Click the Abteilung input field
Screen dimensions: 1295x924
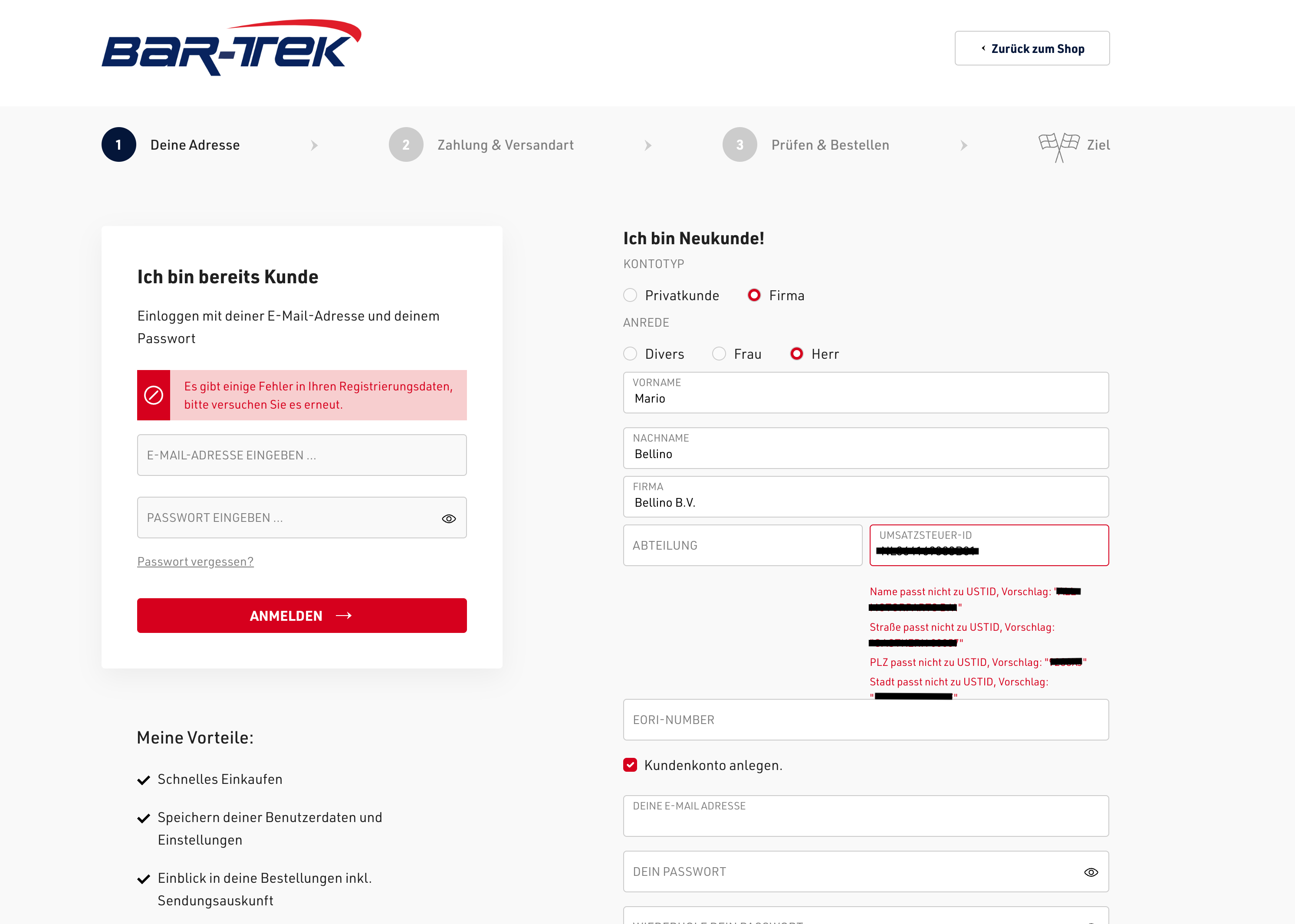point(742,545)
